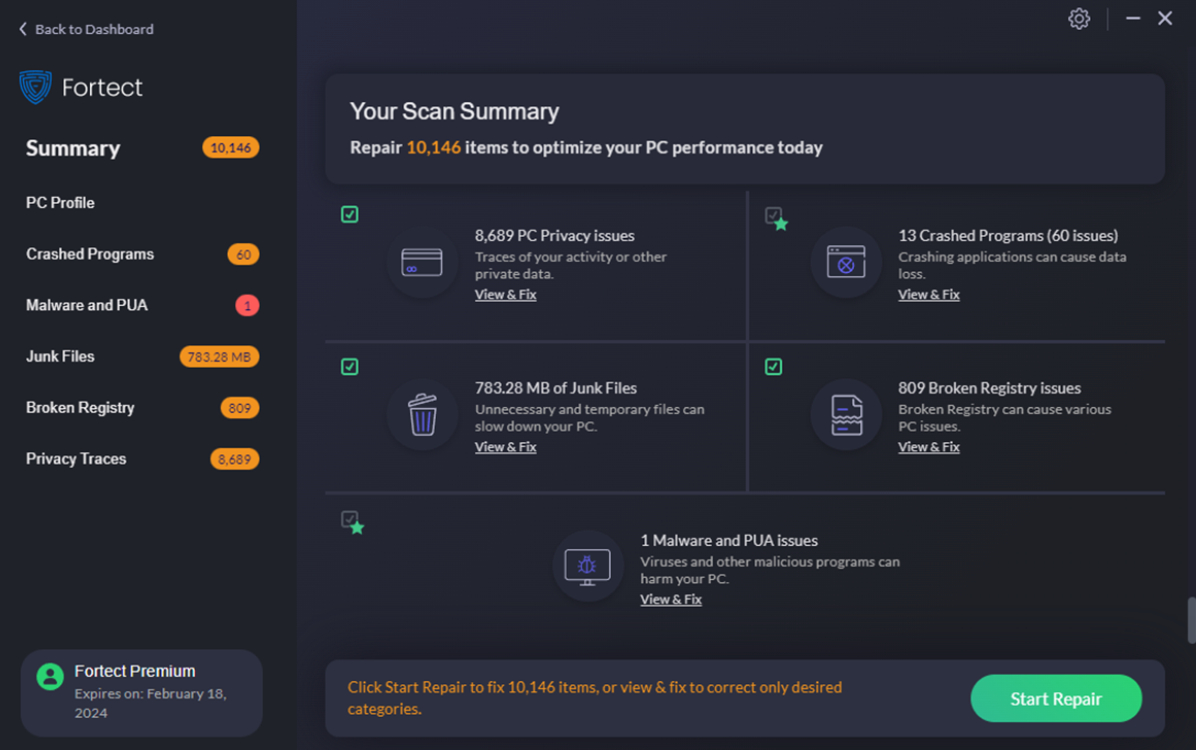Screen dimensions: 1196x750
Task: Click the Fortect shield logo
Action: click(38, 87)
